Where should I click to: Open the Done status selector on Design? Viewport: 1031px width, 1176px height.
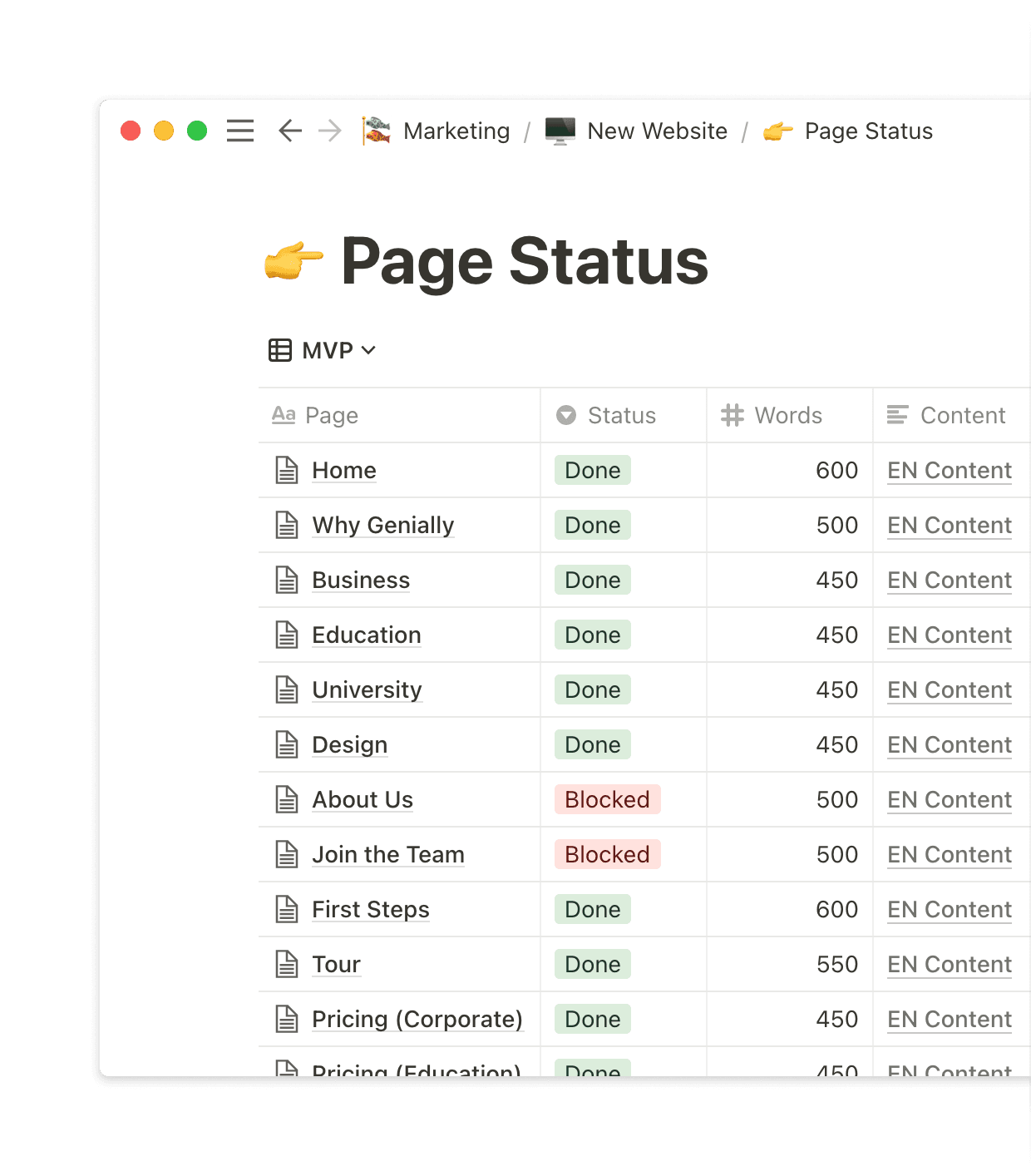pyautogui.click(x=591, y=744)
